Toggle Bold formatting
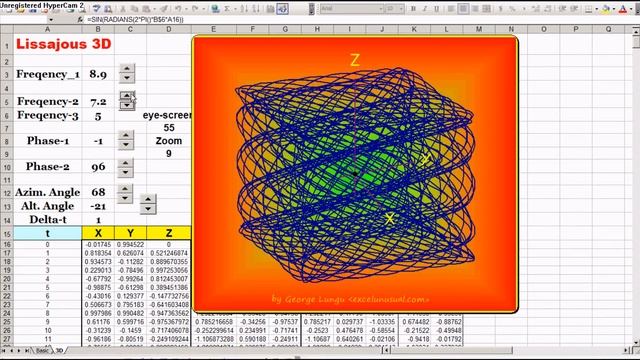Viewport: 640px width, 360px height. [x=413, y=9]
